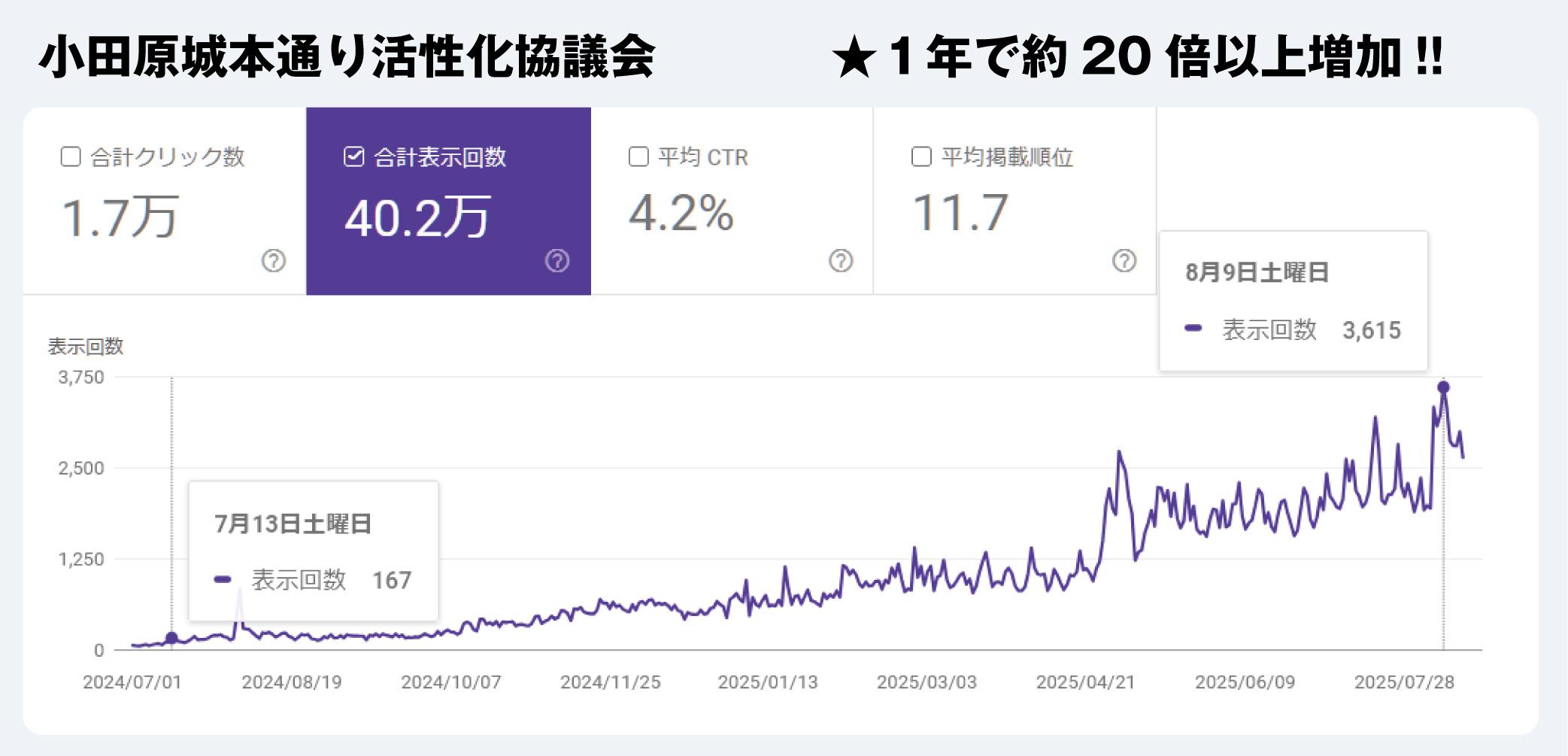Image resolution: width=1568 pixels, height=756 pixels.
Task: Click the 4.2% average CTR value
Action: [681, 214]
